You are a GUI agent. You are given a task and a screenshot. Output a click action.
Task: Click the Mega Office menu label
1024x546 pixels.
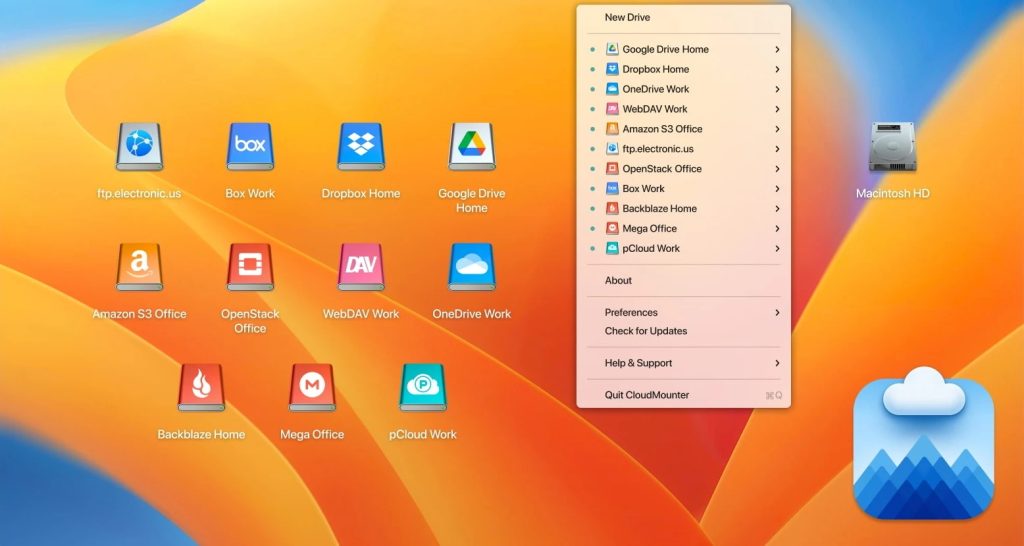(649, 228)
